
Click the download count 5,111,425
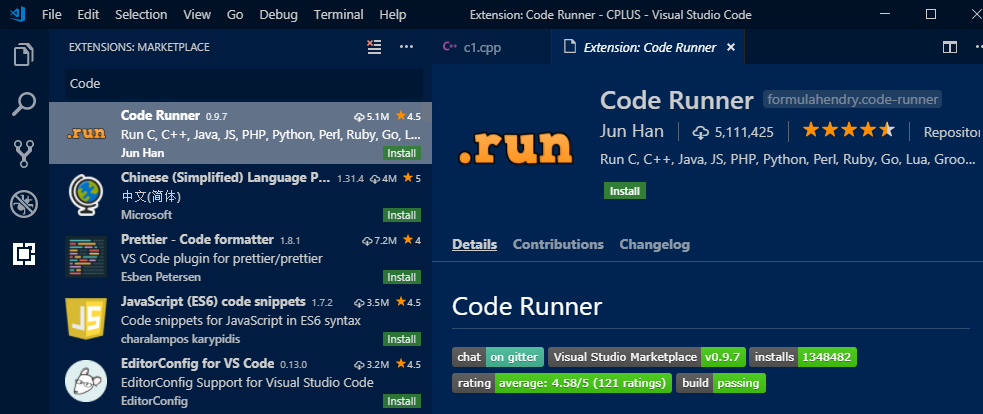tap(733, 132)
